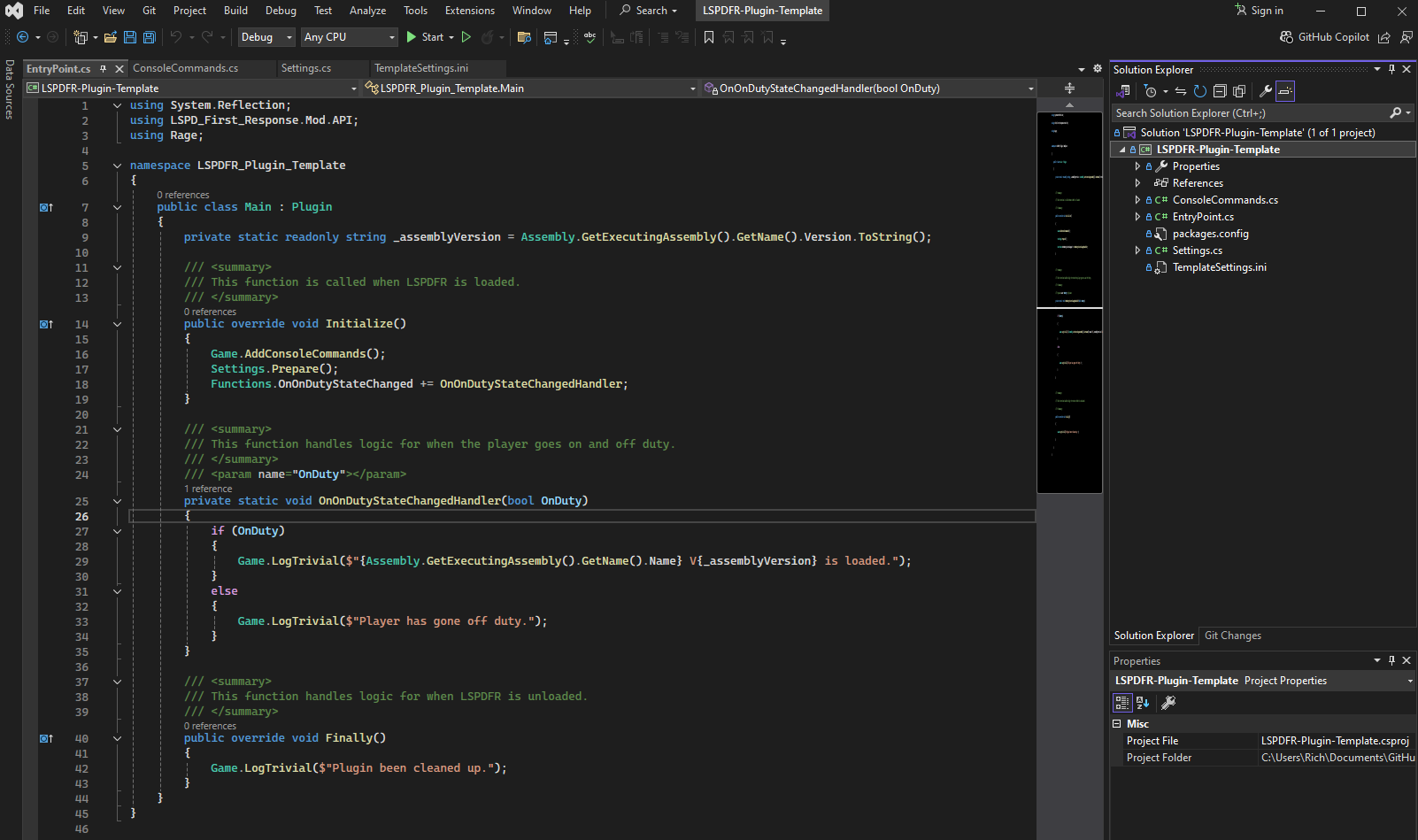Expand the References node in Solution Explorer
The height and width of the screenshot is (840, 1418).
click(1137, 183)
